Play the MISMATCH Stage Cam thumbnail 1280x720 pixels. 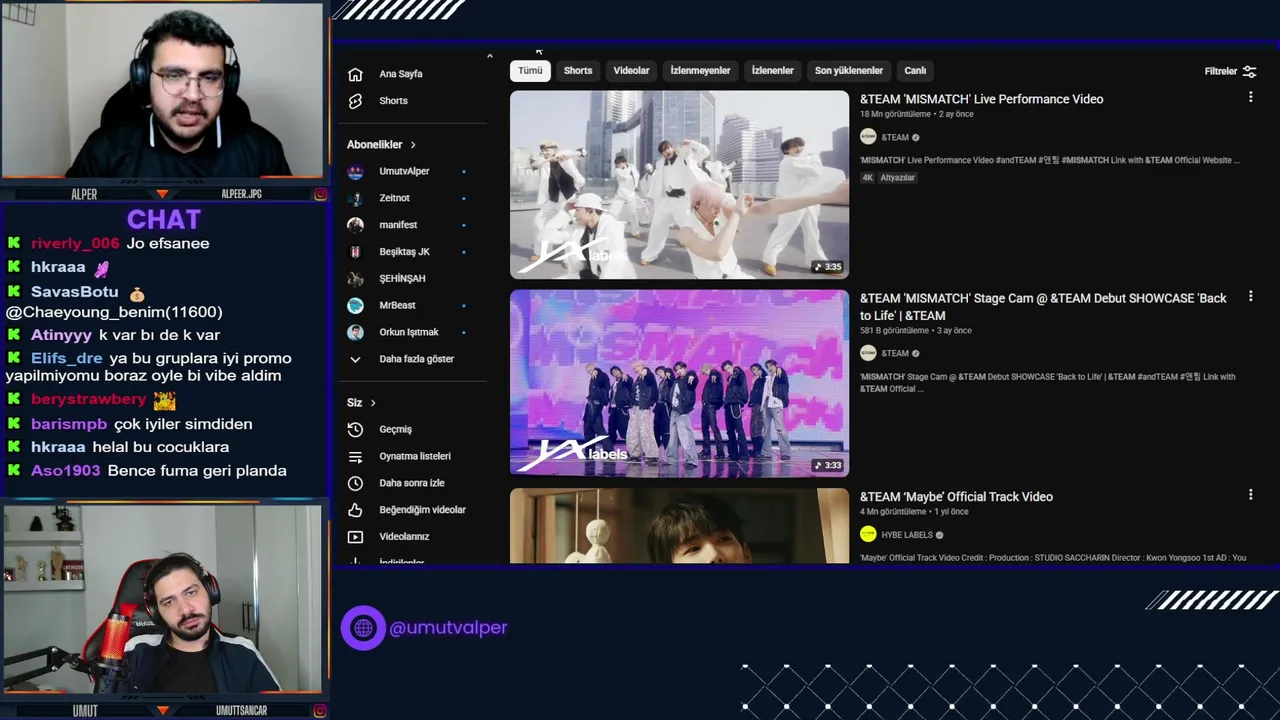click(679, 383)
